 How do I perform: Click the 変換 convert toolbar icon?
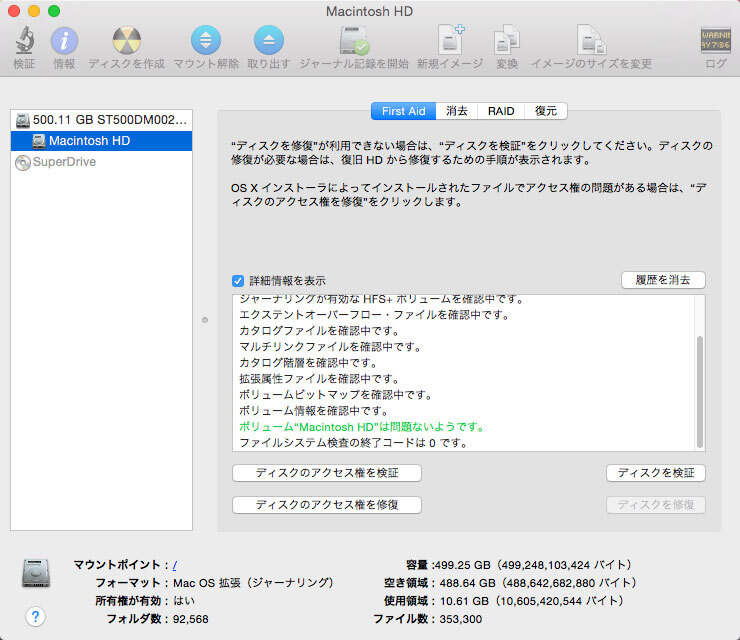pyautogui.click(x=507, y=40)
